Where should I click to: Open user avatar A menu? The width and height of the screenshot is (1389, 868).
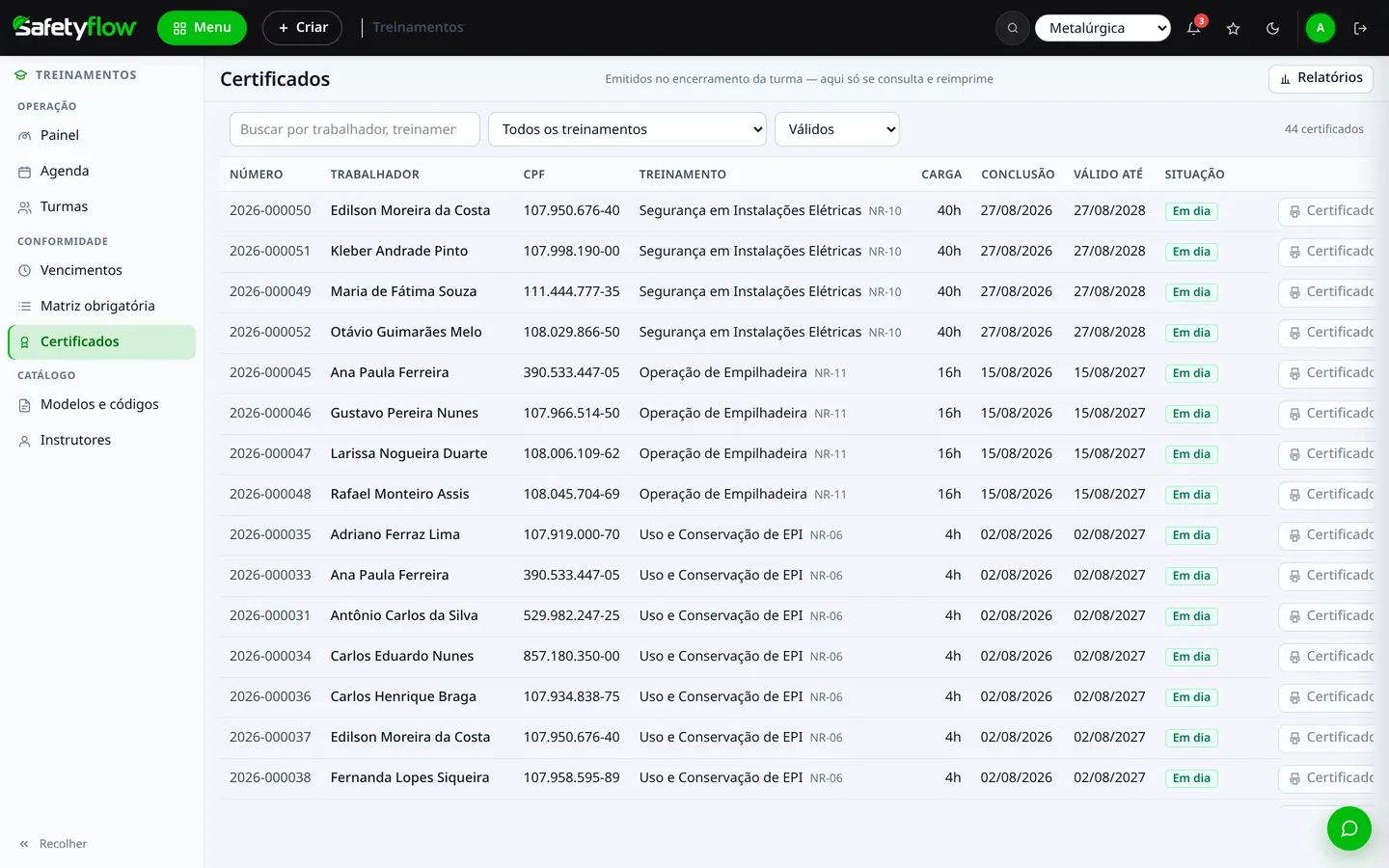pos(1321,28)
